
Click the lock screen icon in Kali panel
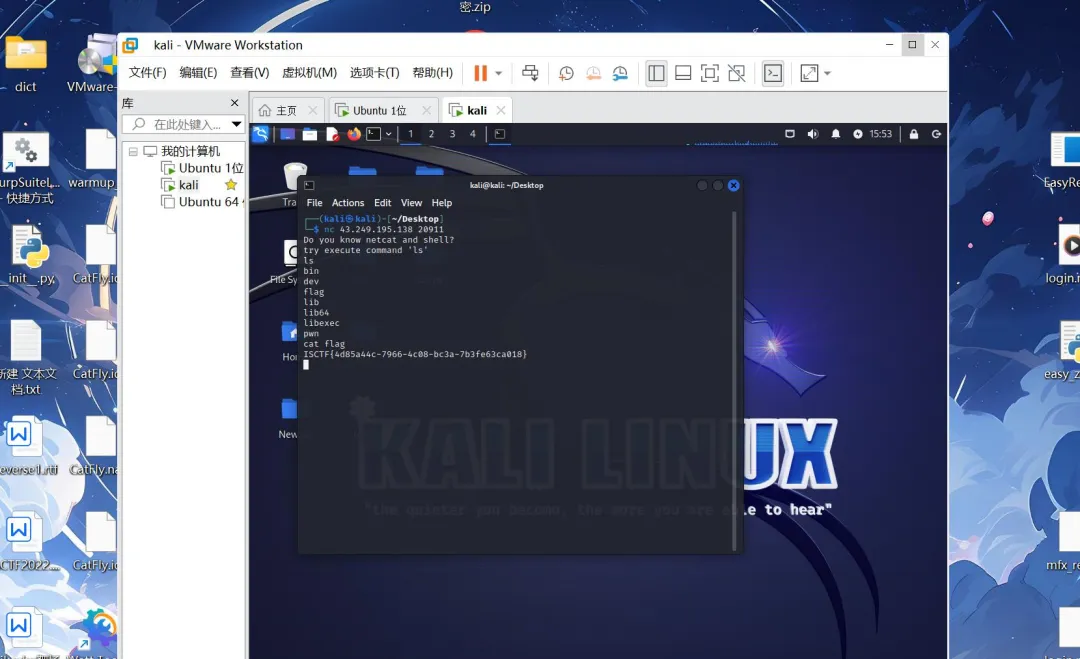[x=913, y=134]
